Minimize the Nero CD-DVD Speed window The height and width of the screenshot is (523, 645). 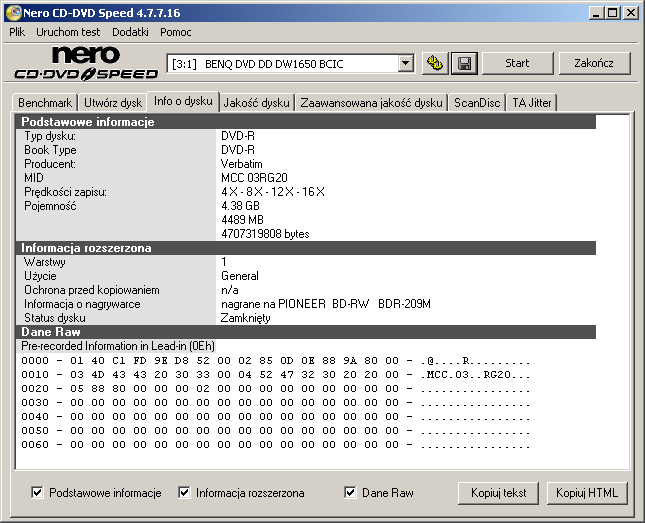coord(596,13)
